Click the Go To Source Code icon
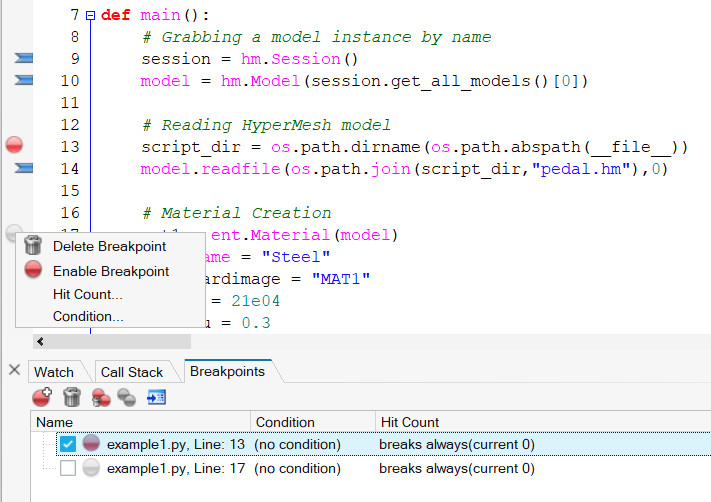The image size is (711, 502). (x=156, y=397)
